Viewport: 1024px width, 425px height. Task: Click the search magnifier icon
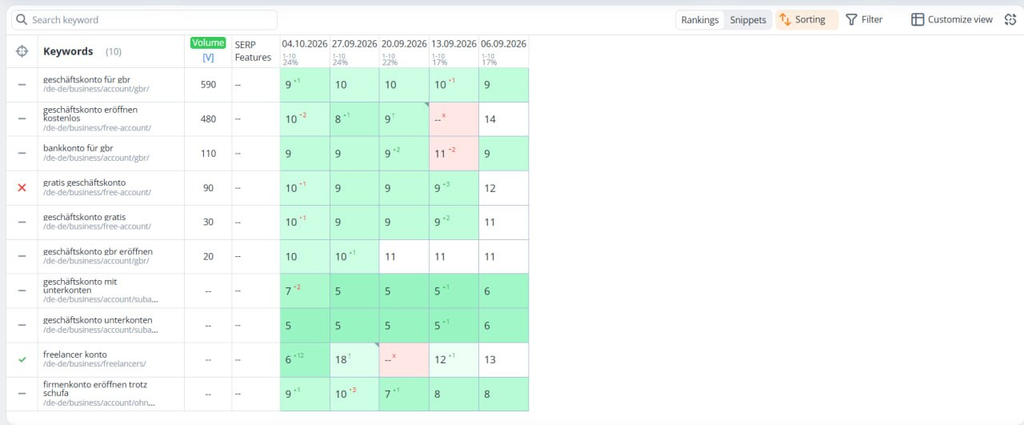(22, 20)
